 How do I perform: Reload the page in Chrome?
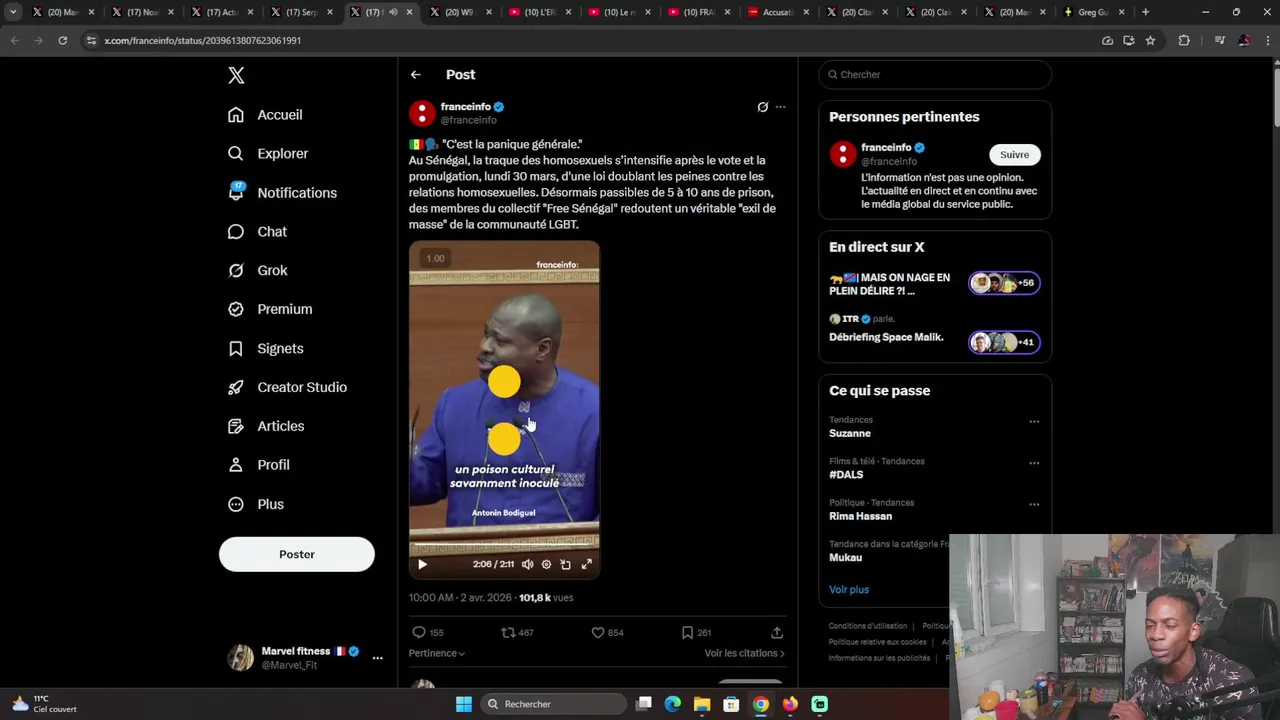click(x=62, y=40)
